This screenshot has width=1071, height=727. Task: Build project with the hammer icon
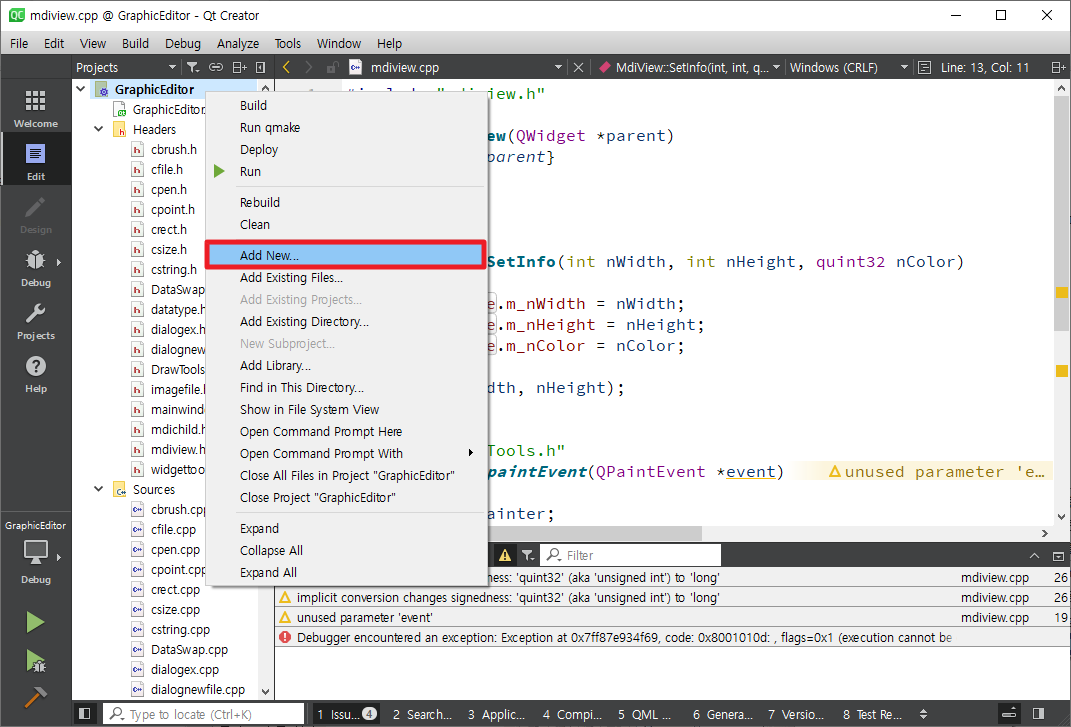(x=36, y=696)
